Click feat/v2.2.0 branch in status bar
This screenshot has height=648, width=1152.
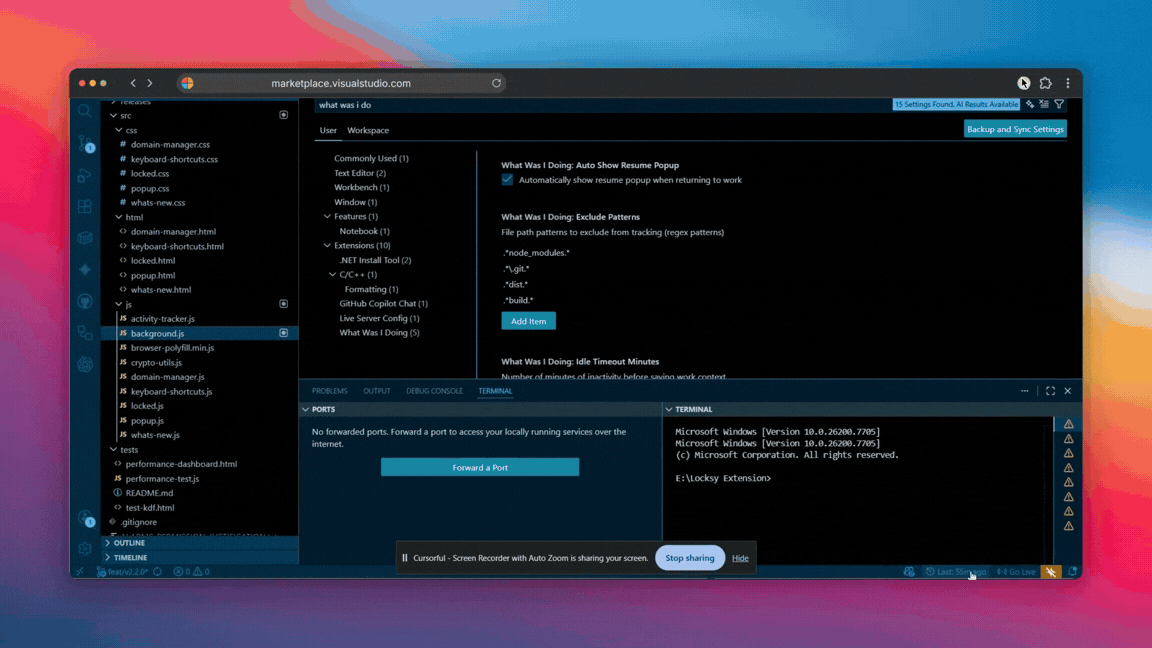122,572
